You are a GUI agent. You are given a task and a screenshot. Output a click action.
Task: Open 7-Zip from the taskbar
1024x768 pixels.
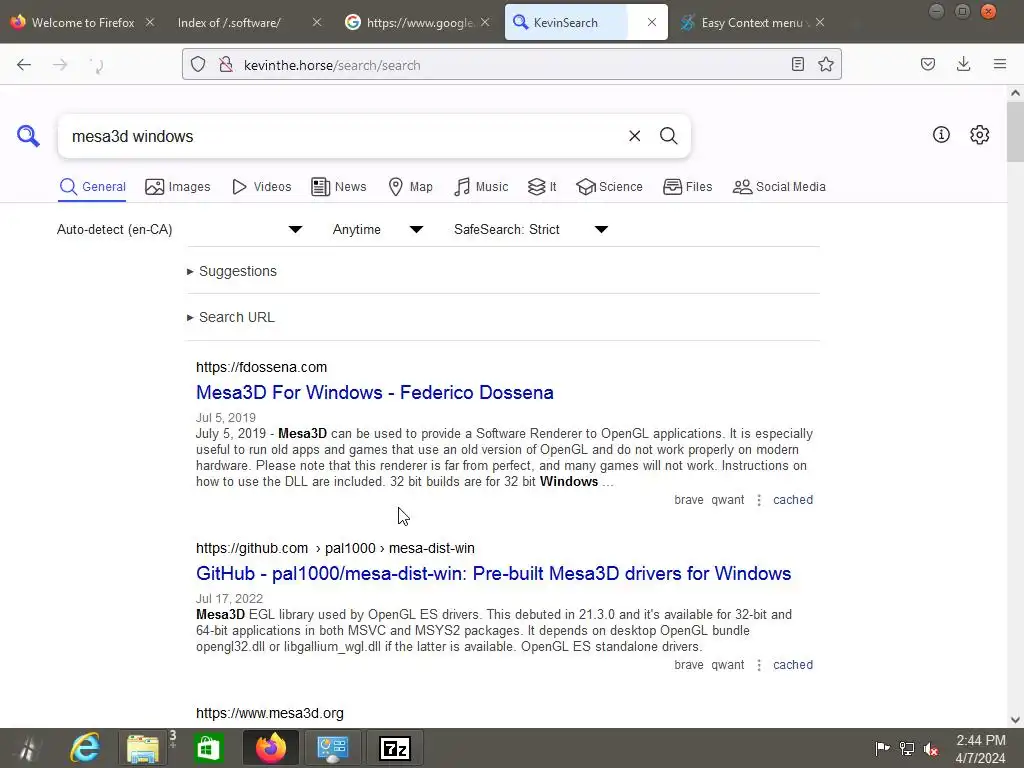(x=394, y=748)
